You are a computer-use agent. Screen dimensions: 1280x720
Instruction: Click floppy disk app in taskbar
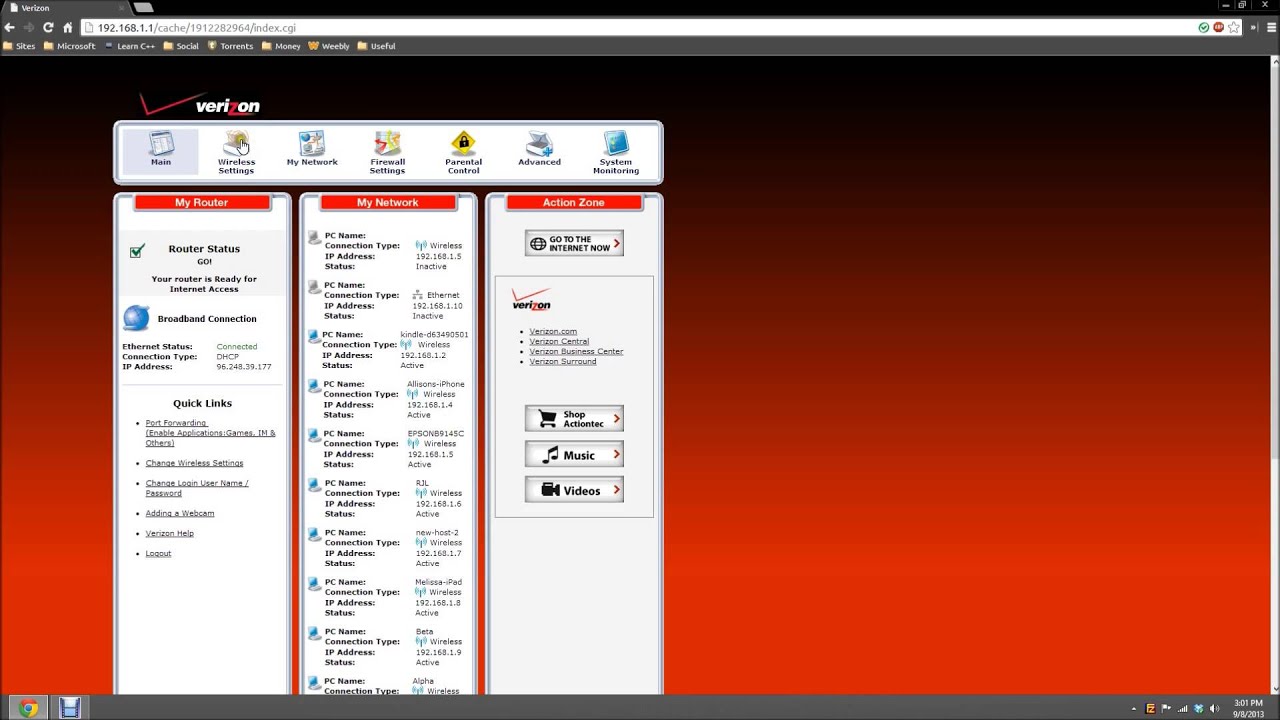[x=69, y=708]
